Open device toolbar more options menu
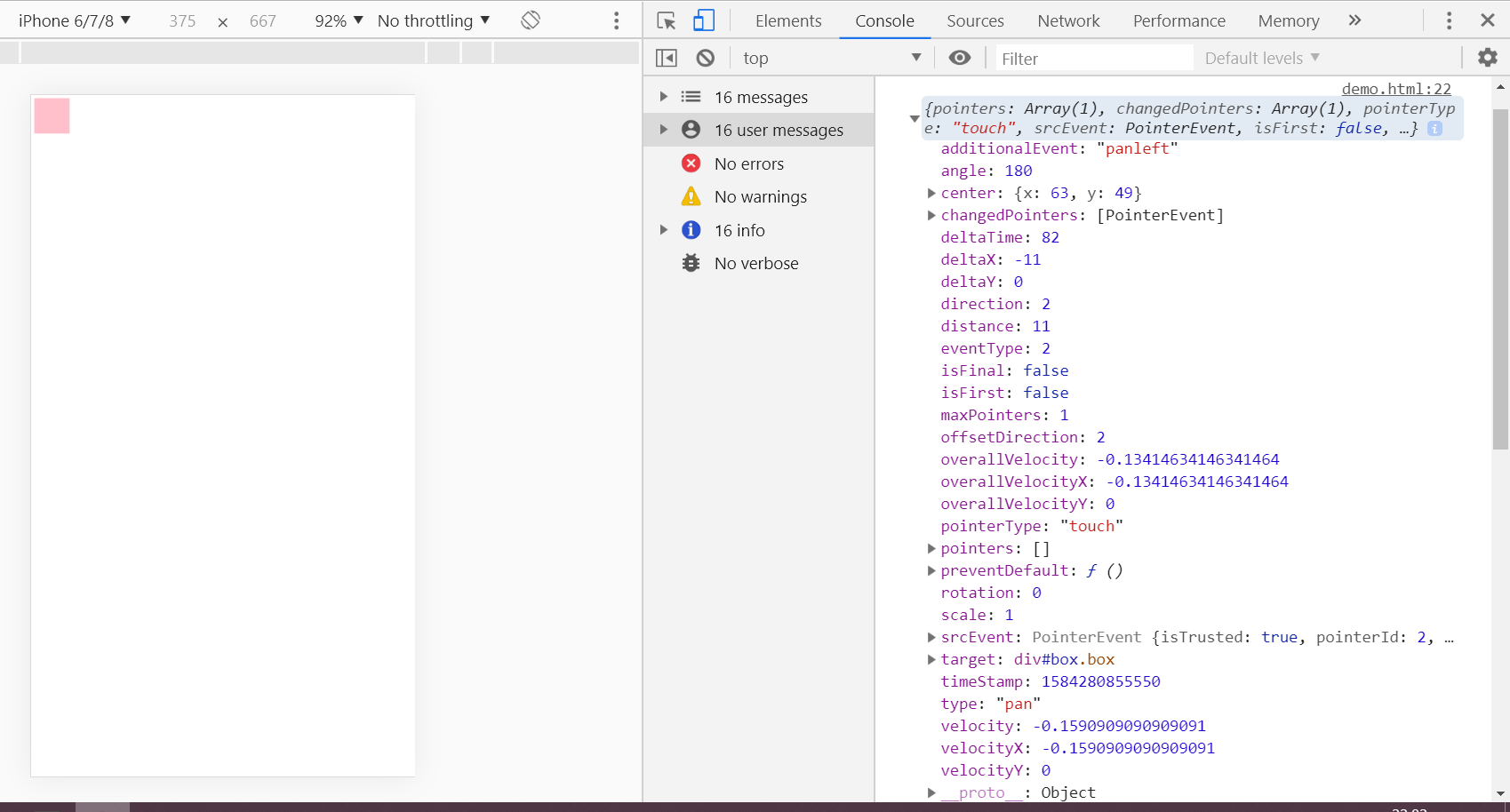The width and height of the screenshot is (1510, 812). coord(616,20)
